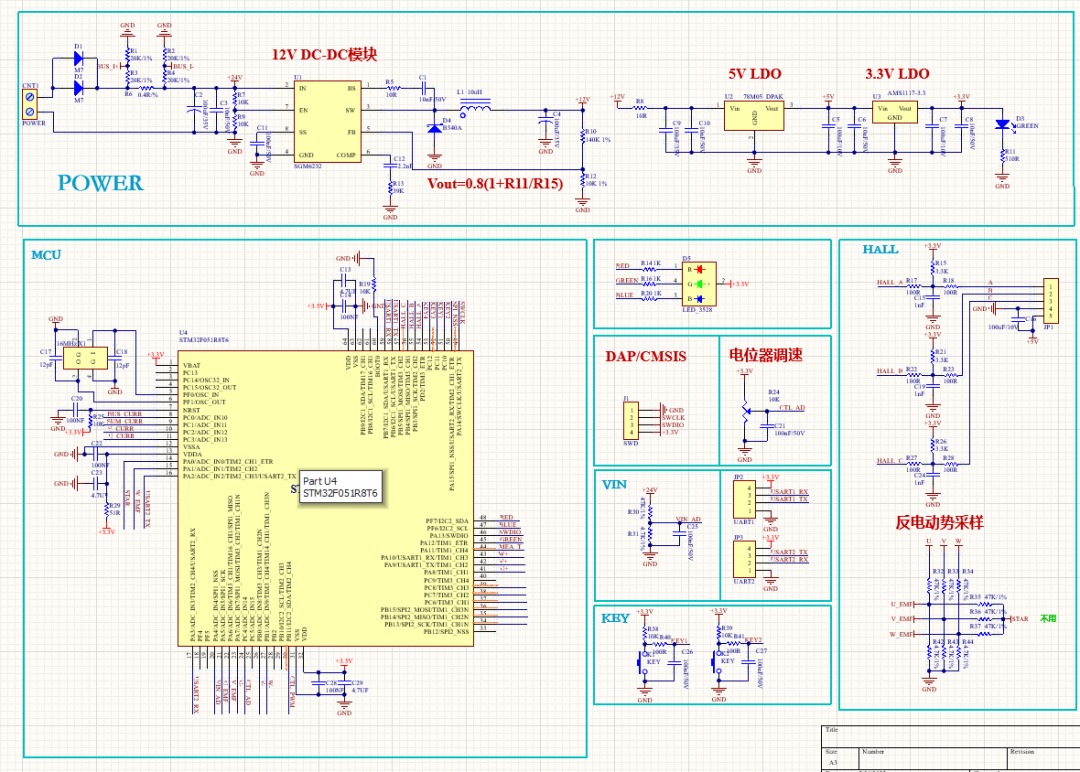Select the SGM6232 DC-DC converter symbol
The image size is (1080, 772).
click(x=326, y=120)
